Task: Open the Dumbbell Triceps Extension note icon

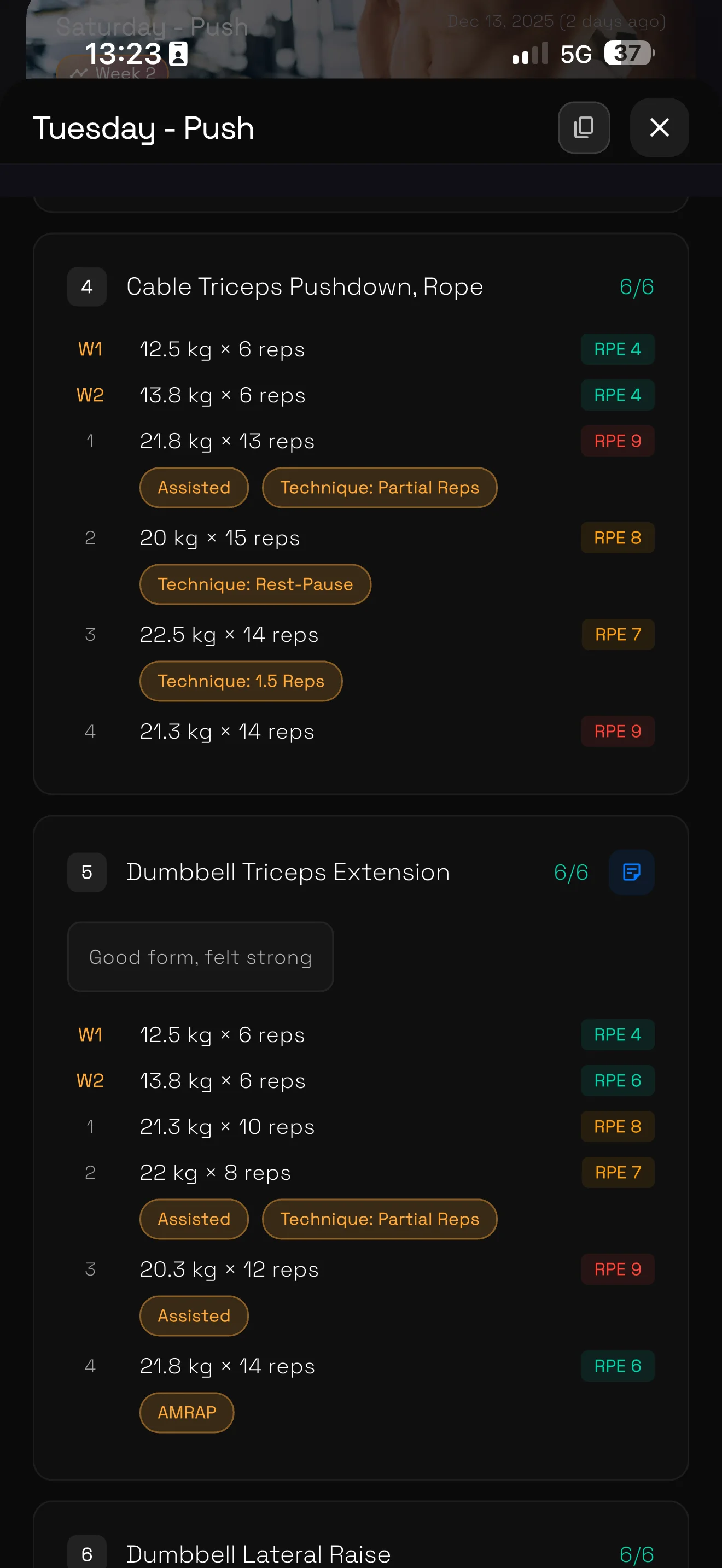Action: (631, 871)
